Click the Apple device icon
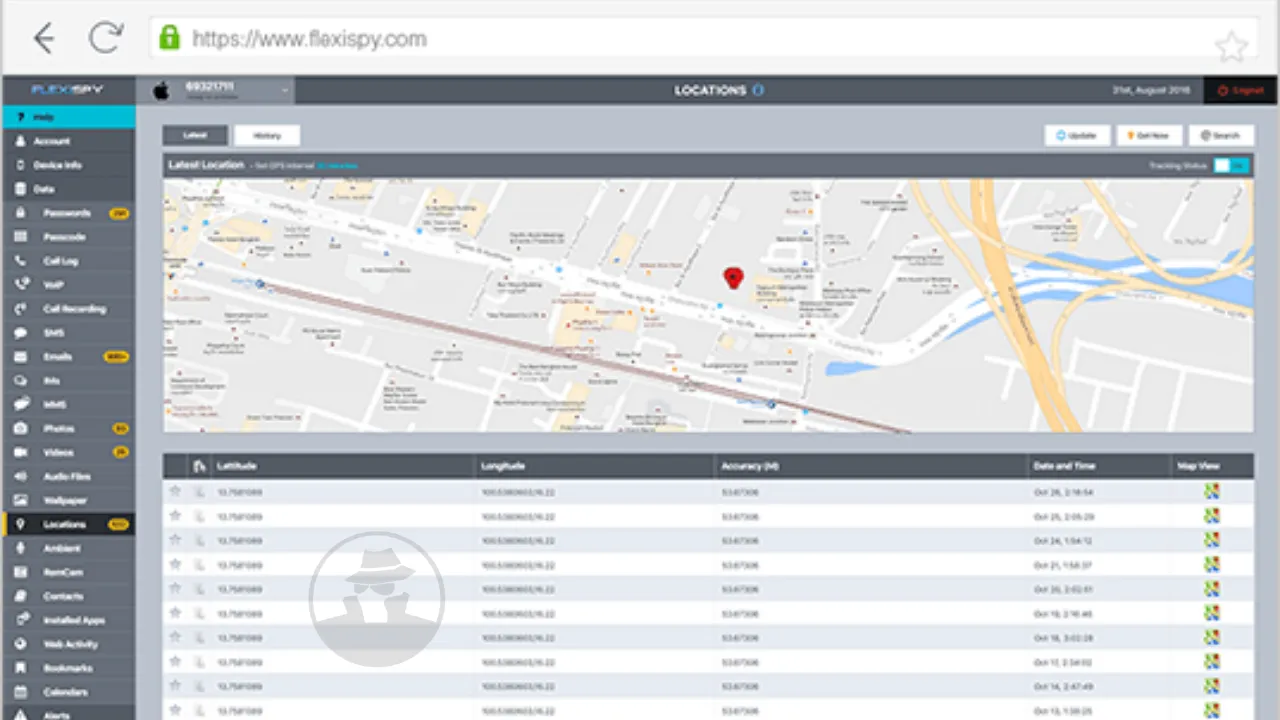This screenshot has width=1280, height=720. [x=161, y=90]
